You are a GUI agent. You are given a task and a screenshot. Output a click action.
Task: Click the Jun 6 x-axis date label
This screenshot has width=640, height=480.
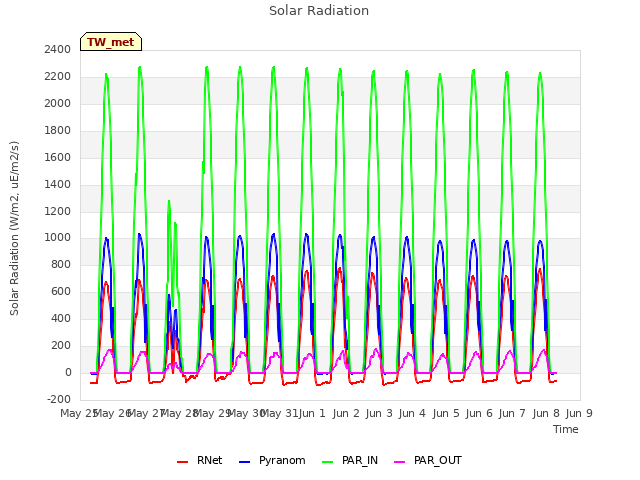(479, 413)
